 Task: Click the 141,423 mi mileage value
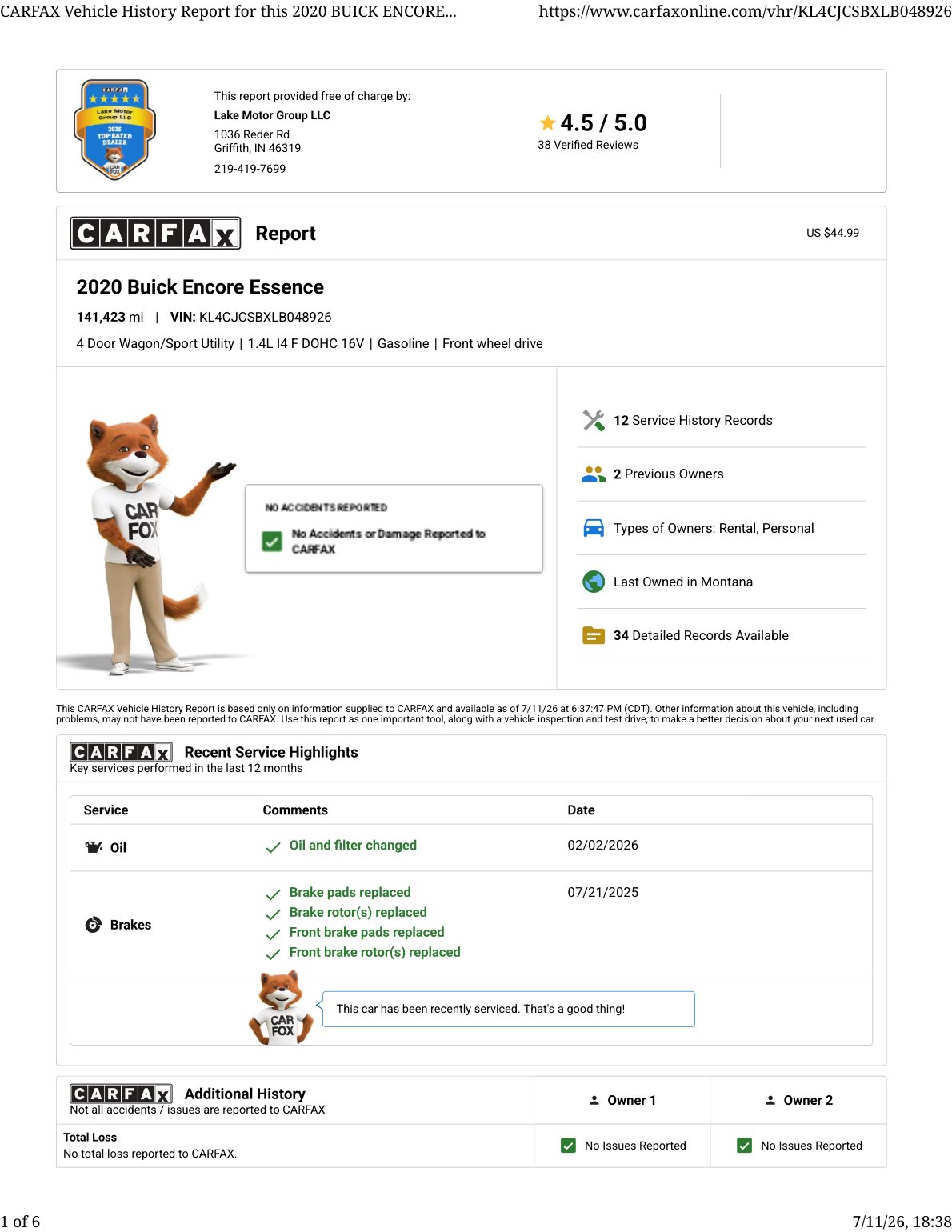click(x=110, y=317)
